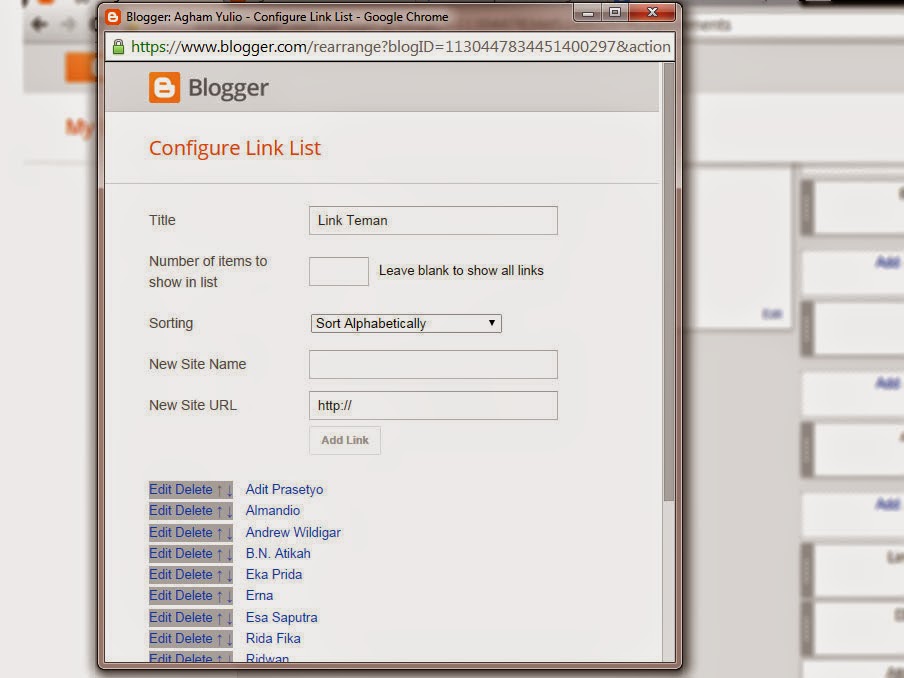Edit the Erna link
The image size is (904, 678).
tap(160, 596)
